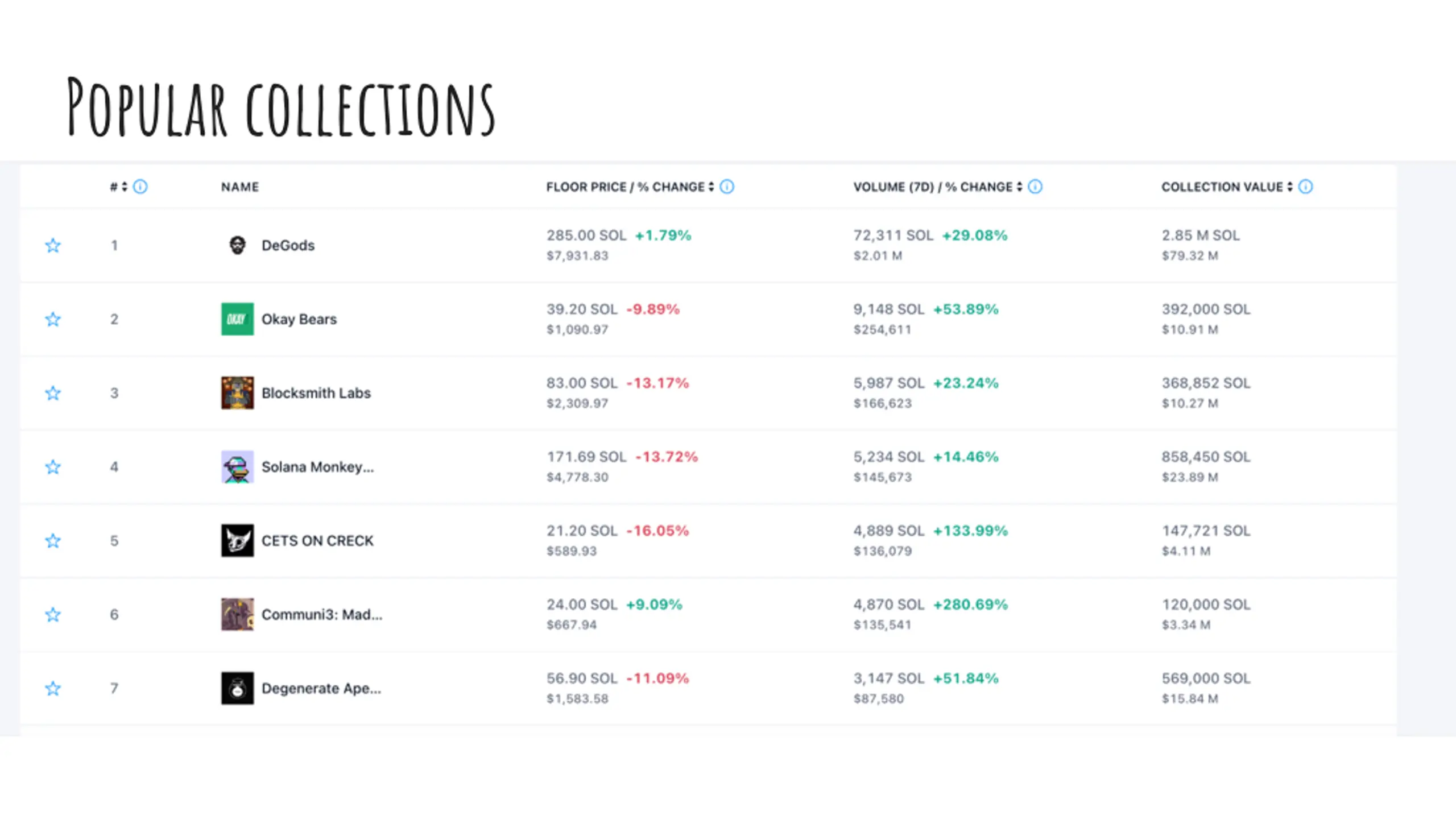Screen dimensions: 1456x819
Task: Click the Solana Monkey pixel avatar
Action: [x=237, y=467]
